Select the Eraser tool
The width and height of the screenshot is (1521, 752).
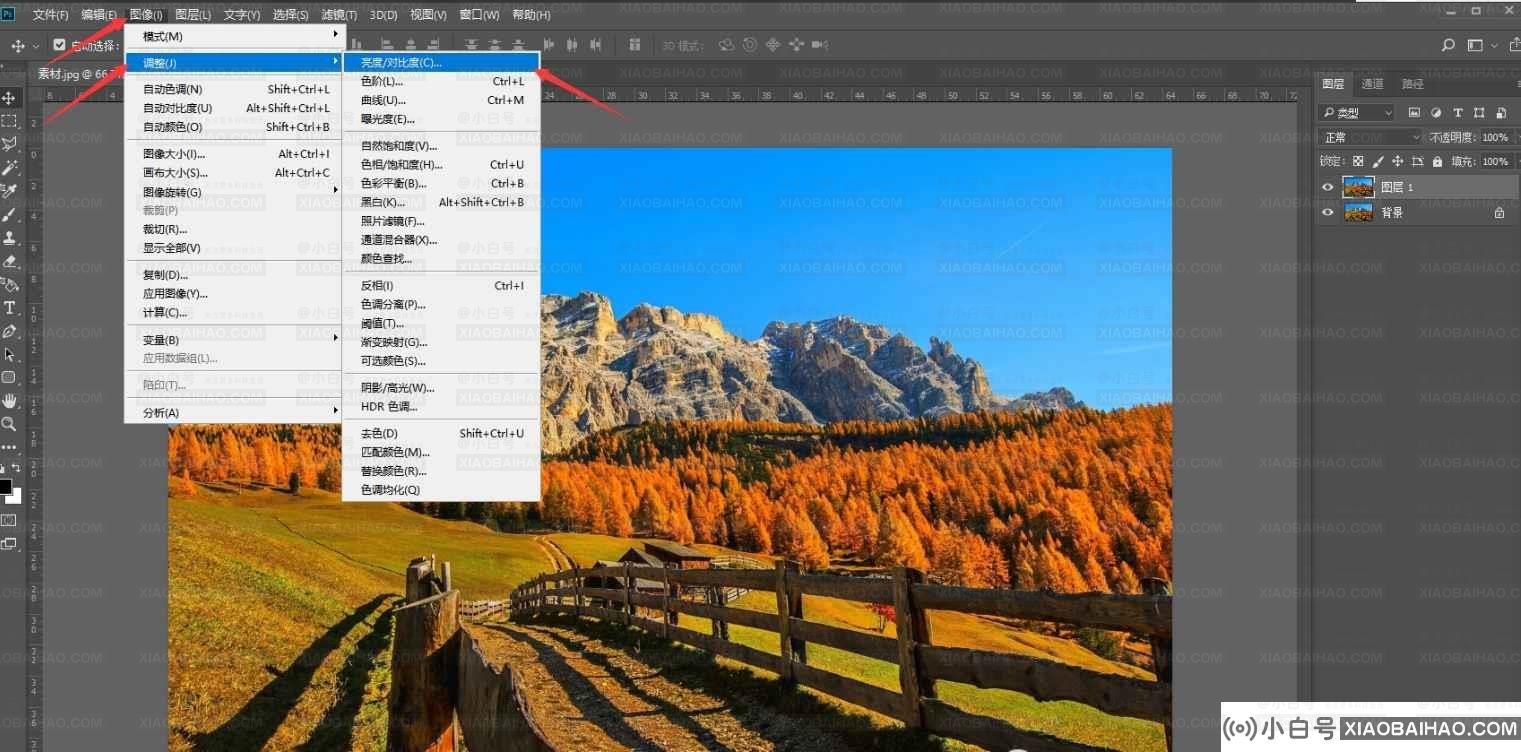pyautogui.click(x=9, y=261)
